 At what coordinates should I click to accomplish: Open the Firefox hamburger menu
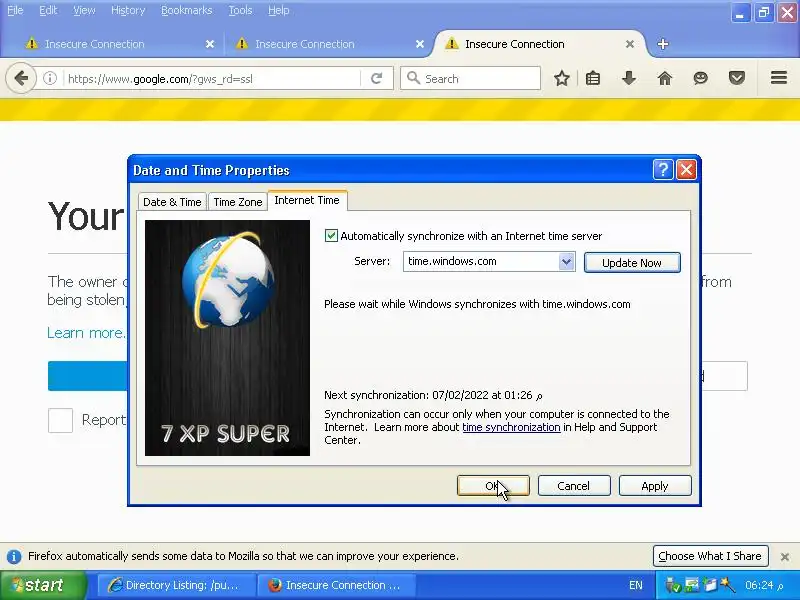point(779,78)
